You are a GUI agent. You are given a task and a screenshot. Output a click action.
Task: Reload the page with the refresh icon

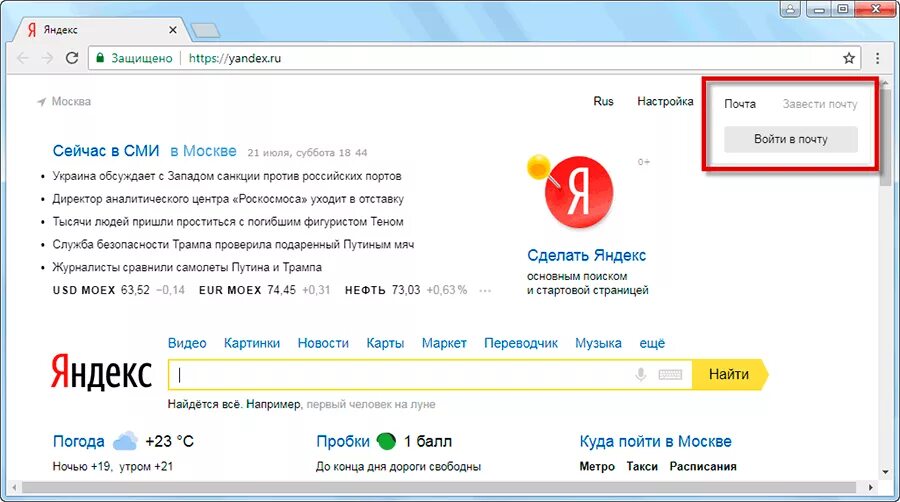[72, 58]
